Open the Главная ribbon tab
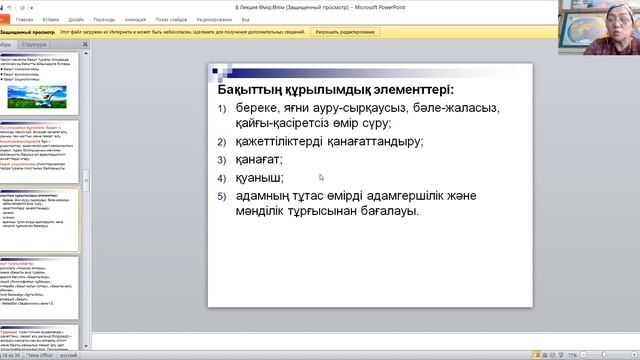This screenshot has width=640, height=360. pos(24,20)
